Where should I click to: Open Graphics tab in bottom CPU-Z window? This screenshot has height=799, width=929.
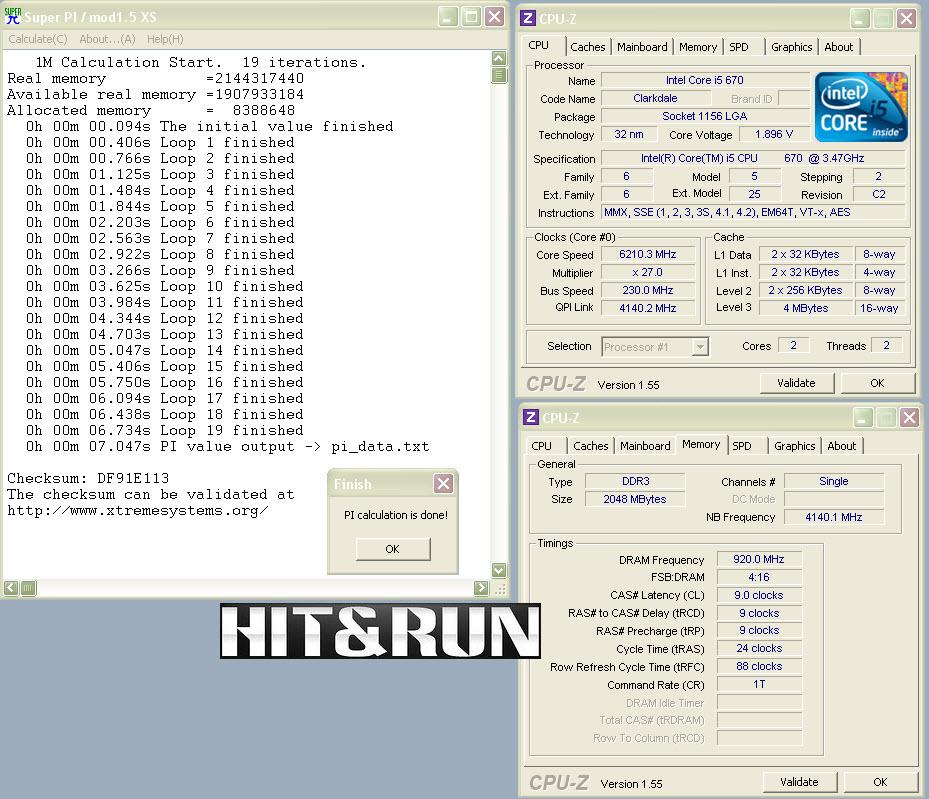tap(794, 446)
